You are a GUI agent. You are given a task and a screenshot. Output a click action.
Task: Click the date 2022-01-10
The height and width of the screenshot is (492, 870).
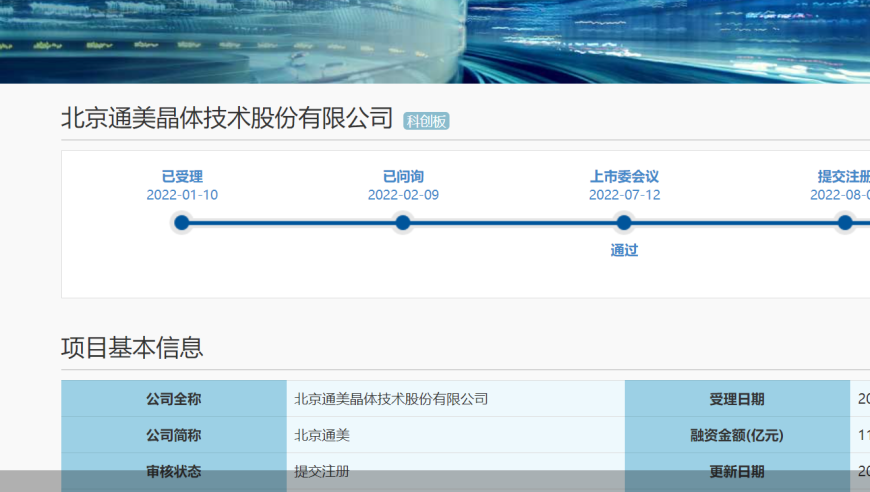click(182, 195)
